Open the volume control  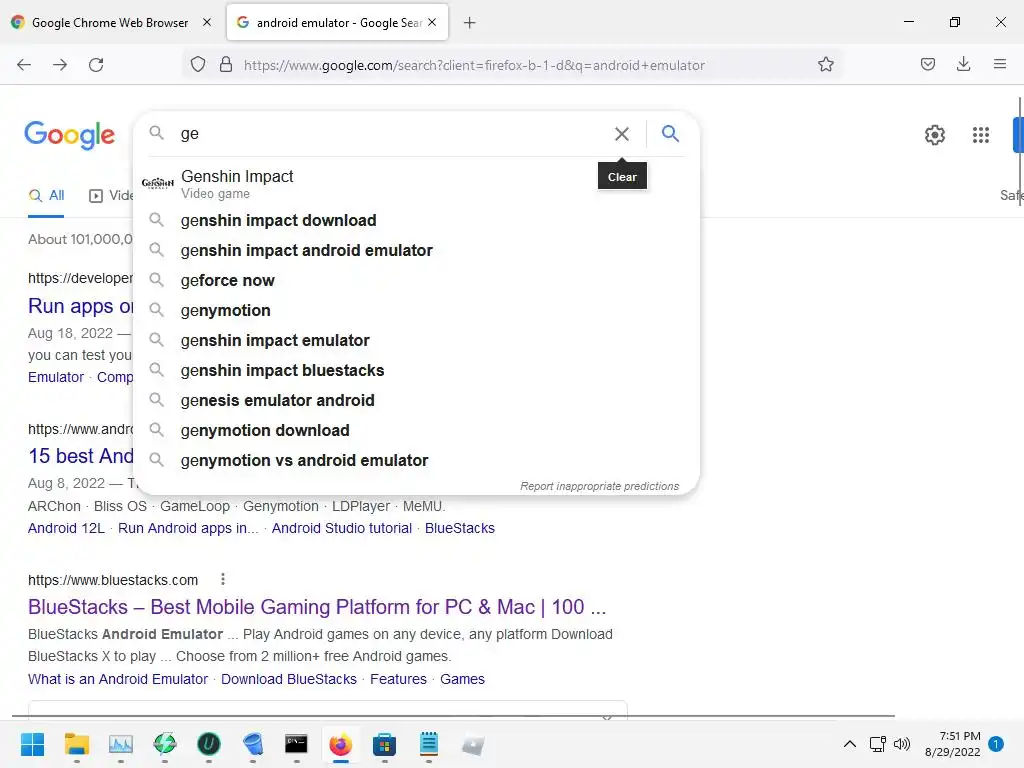pyautogui.click(x=902, y=744)
